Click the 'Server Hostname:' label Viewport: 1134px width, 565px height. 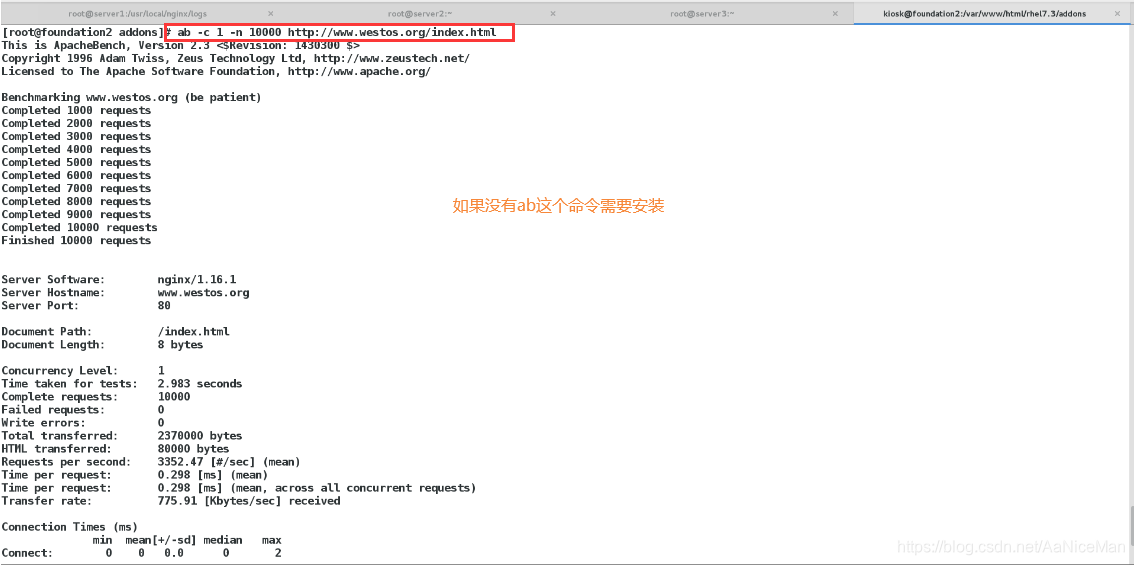coord(54,293)
